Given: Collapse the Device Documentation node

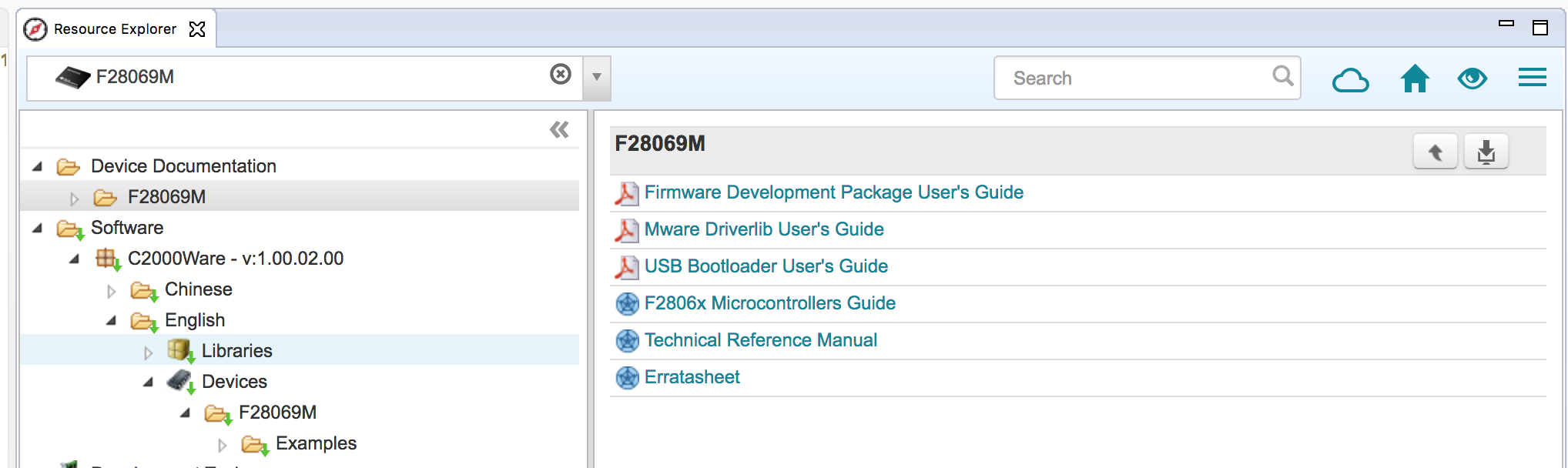Looking at the screenshot, I should point(38,166).
